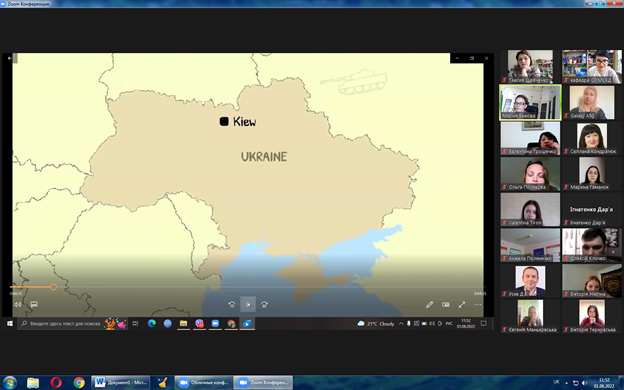Go back with arrow in video player

pos(10,58)
